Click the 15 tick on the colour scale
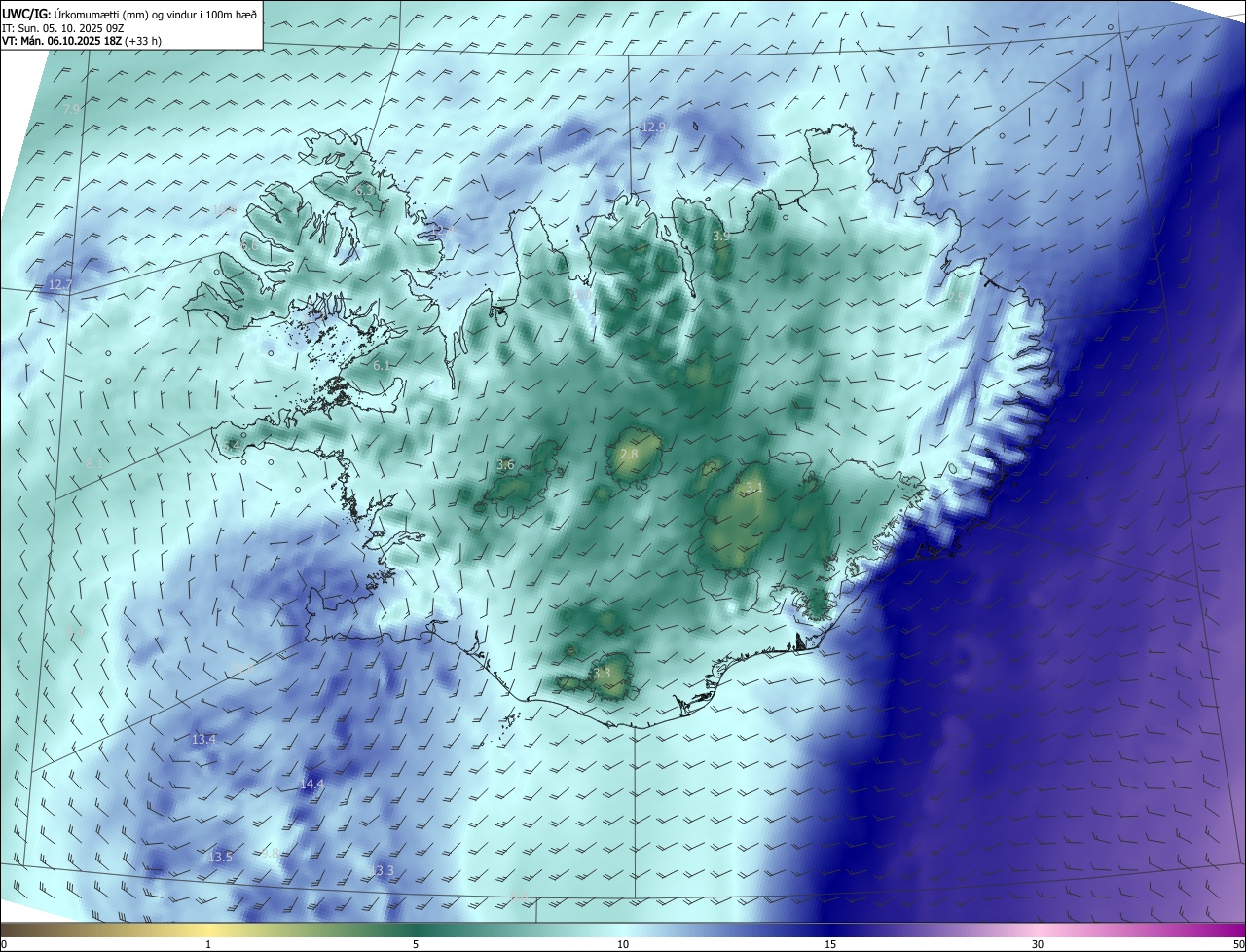Screen dimensions: 1246x952 point(830,944)
